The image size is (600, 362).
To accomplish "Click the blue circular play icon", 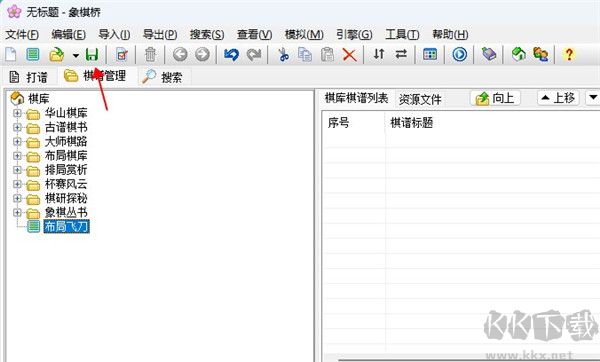I will 460,54.
